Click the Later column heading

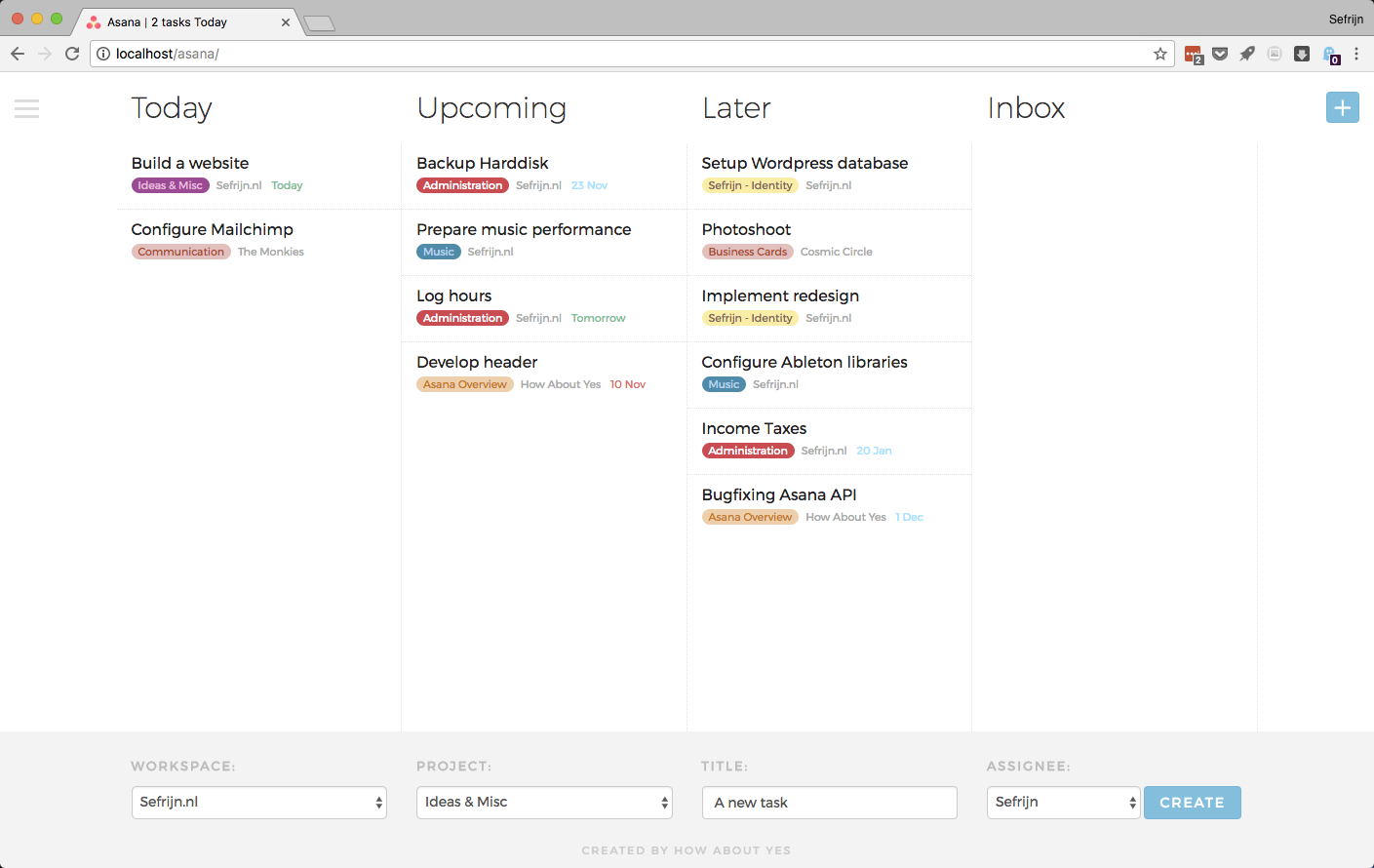[x=736, y=108]
